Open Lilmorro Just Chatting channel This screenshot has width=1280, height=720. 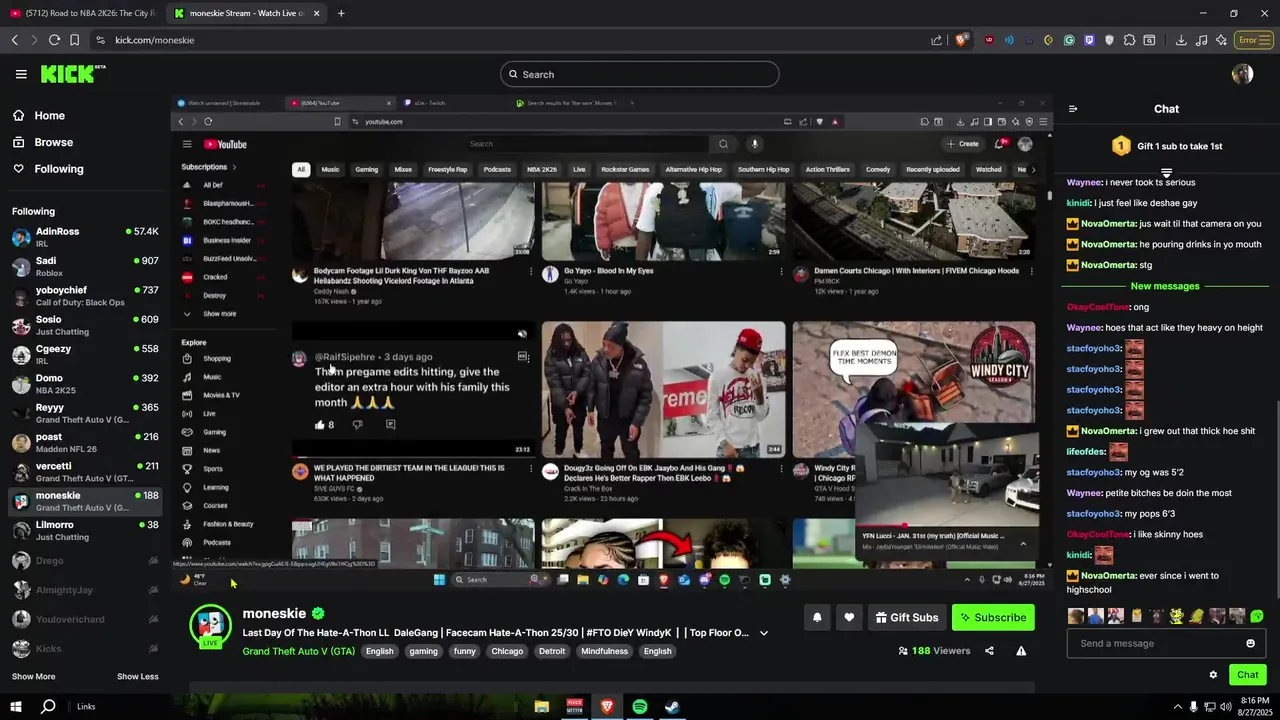tap(85, 531)
